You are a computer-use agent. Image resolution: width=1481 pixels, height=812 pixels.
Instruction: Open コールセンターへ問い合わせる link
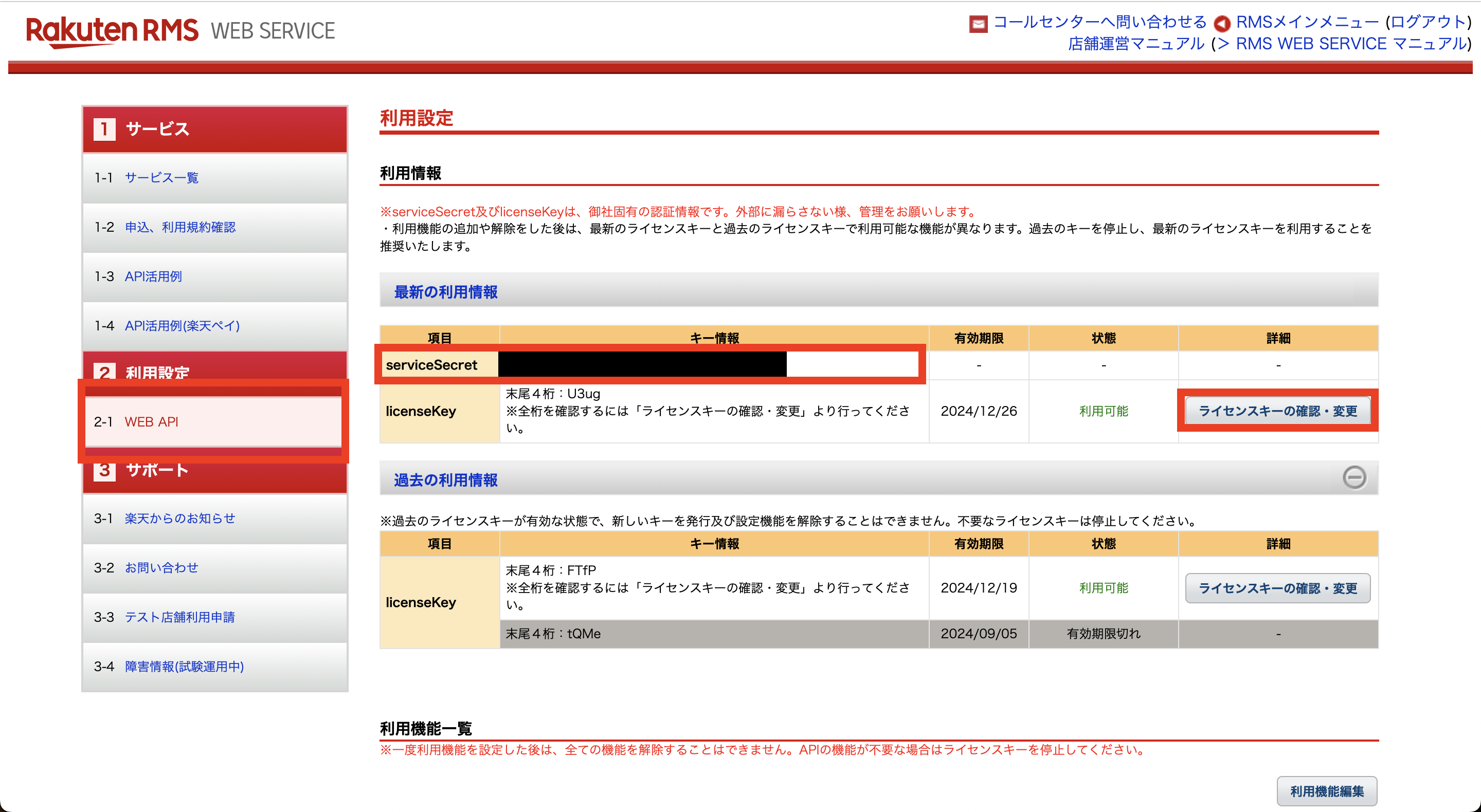[1099, 23]
